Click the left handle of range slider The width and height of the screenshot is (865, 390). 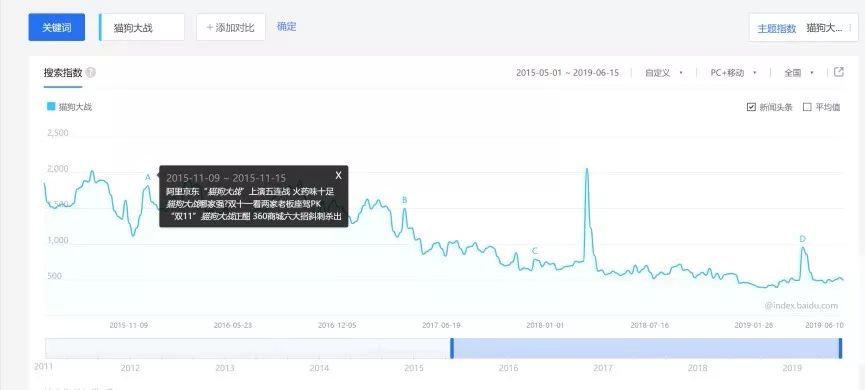point(452,348)
